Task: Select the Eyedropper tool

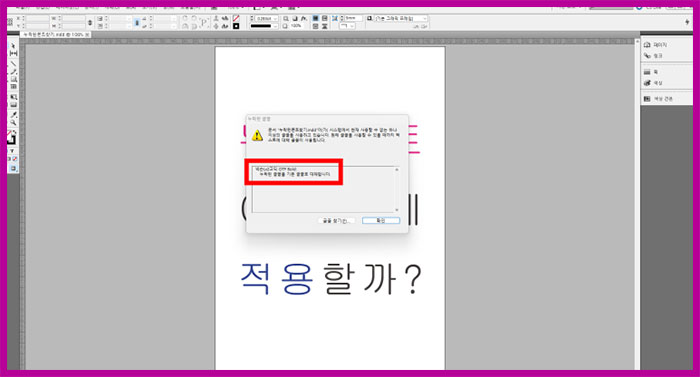Action: (x=13, y=115)
